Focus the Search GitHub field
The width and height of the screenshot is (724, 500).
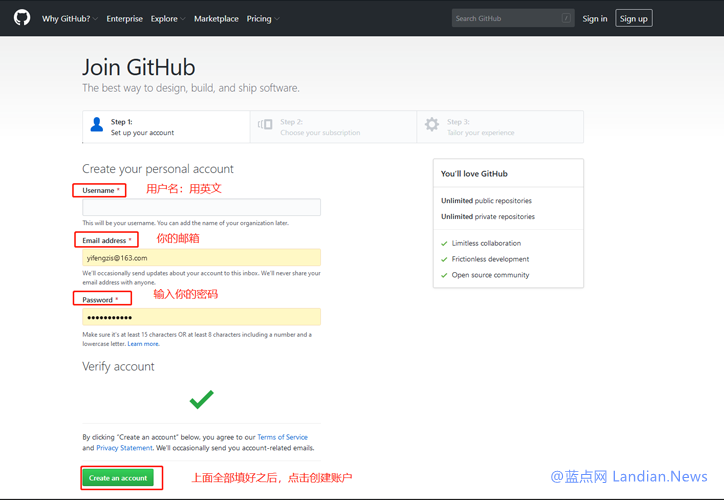coord(513,18)
